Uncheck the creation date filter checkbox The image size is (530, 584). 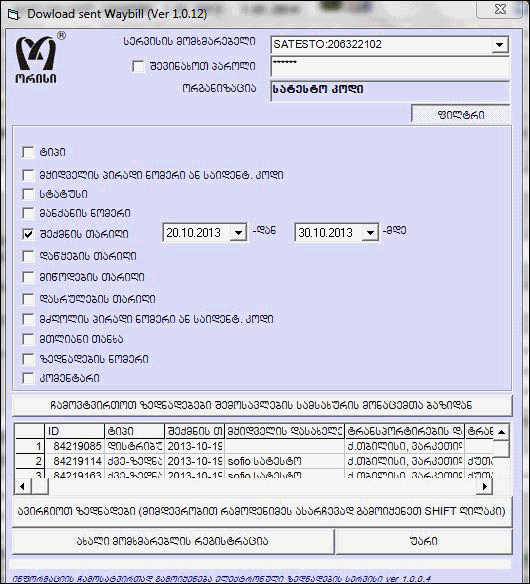28,234
